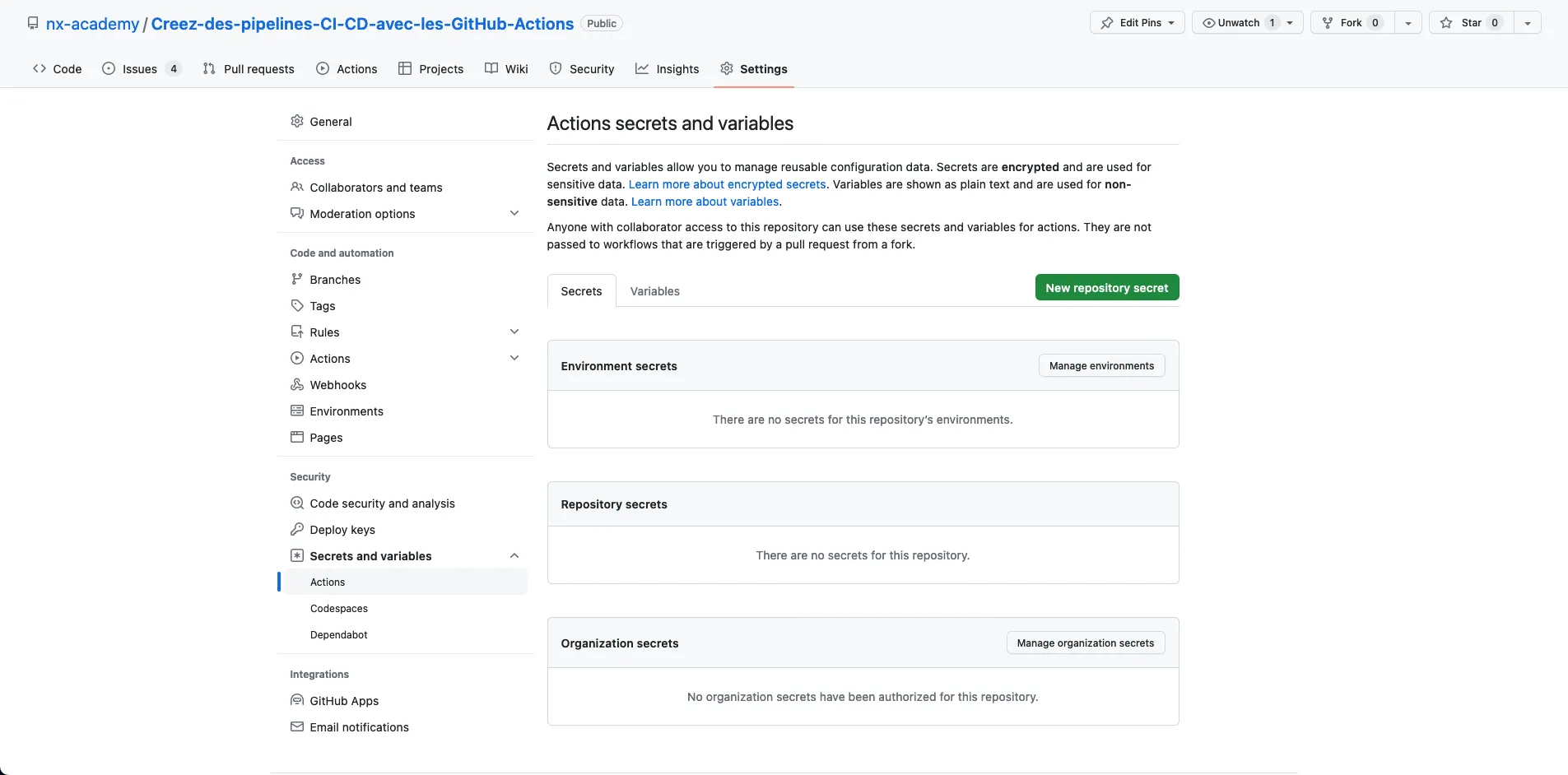Click the General gear icon

(297, 122)
